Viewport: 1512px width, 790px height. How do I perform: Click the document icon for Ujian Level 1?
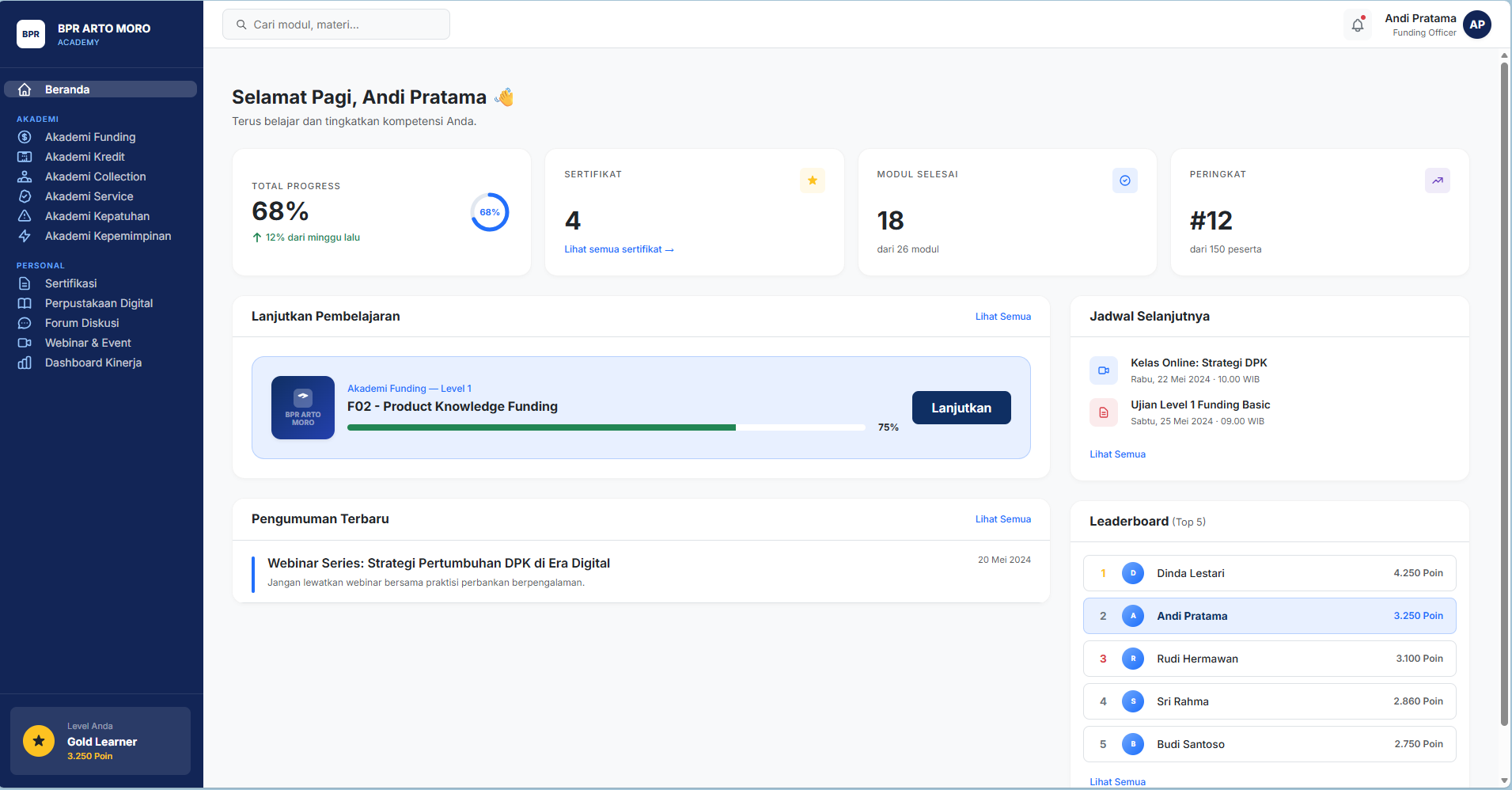tap(1104, 412)
